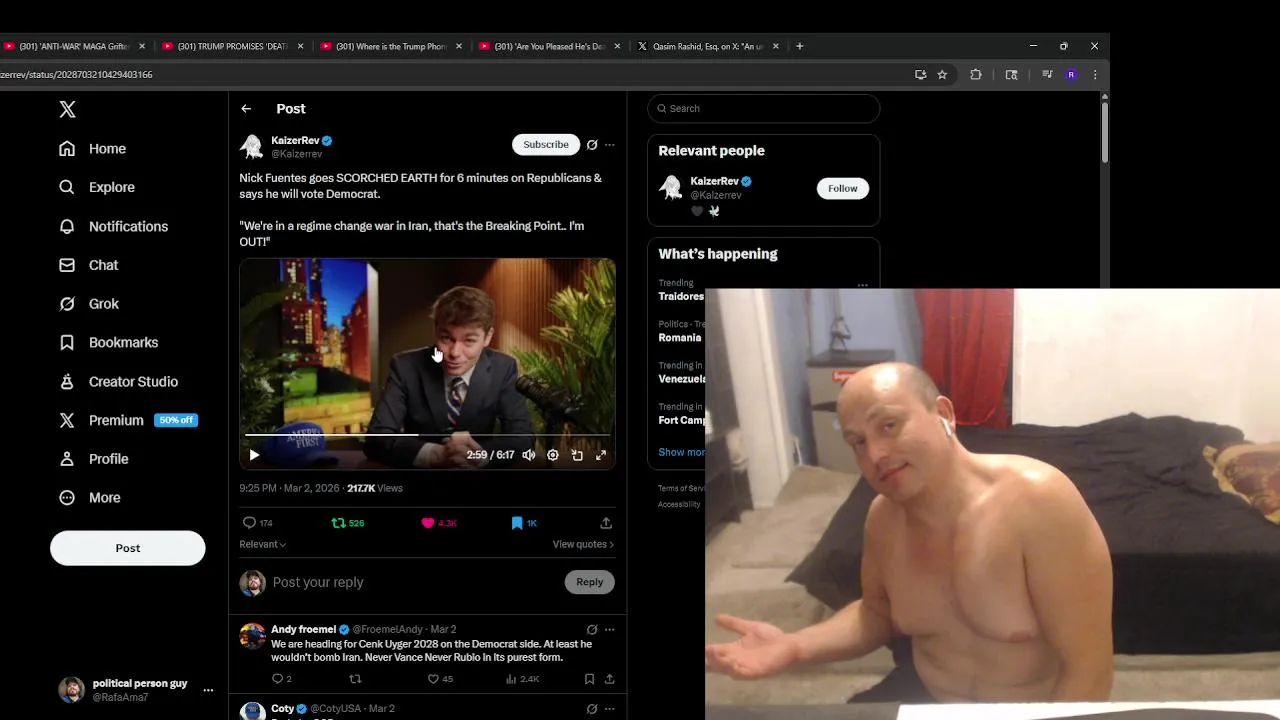Reply to Andy froemel's comment
Screen dimensions: 1280x720
(281, 679)
